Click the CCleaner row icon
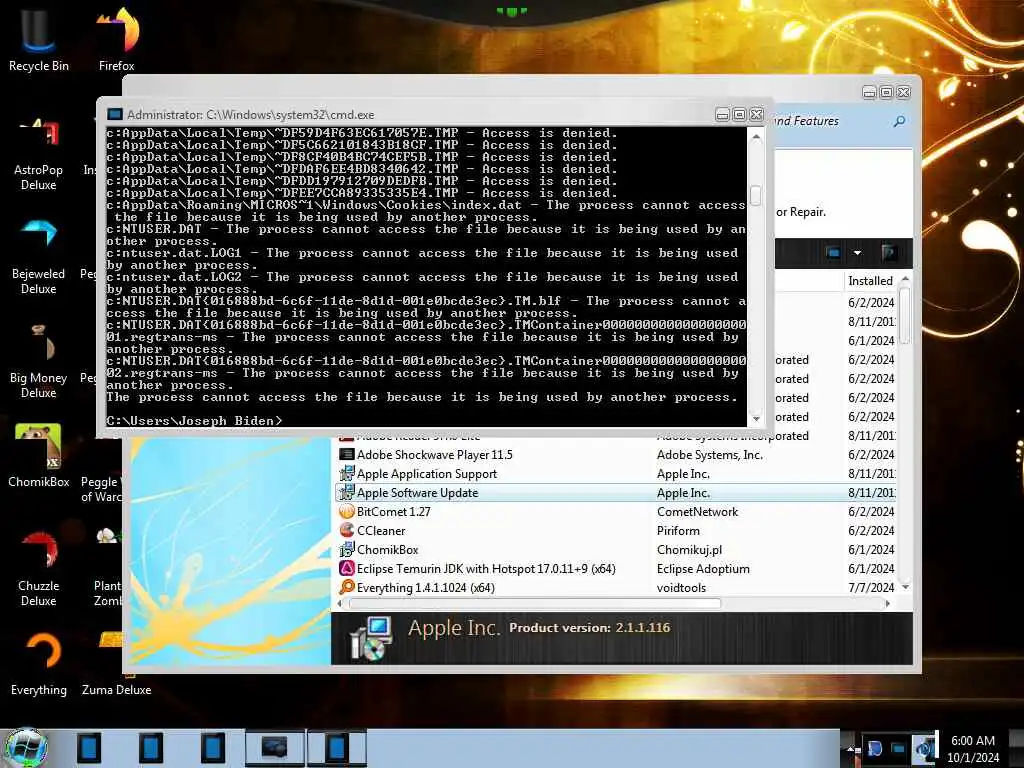Viewport: 1024px width, 768px height. (x=347, y=530)
